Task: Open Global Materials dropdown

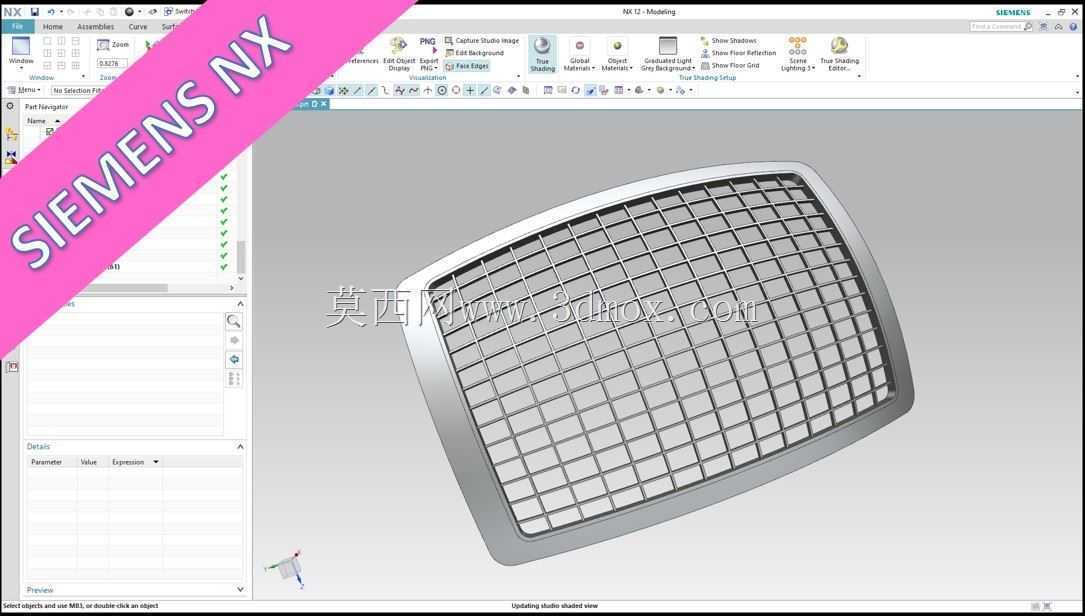Action: pos(579,54)
